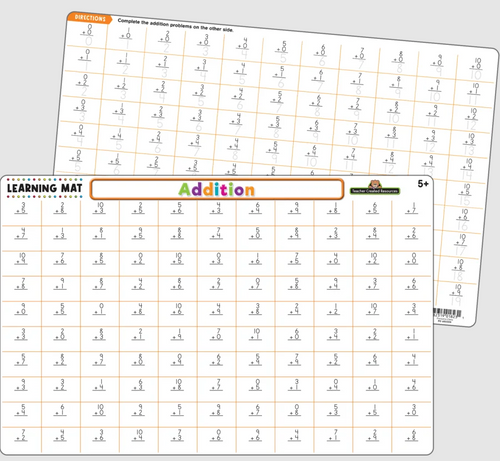This screenshot has height=461, width=500.
Task: Select the 10 + 0 problem on front mat
Action: pos(99,410)
